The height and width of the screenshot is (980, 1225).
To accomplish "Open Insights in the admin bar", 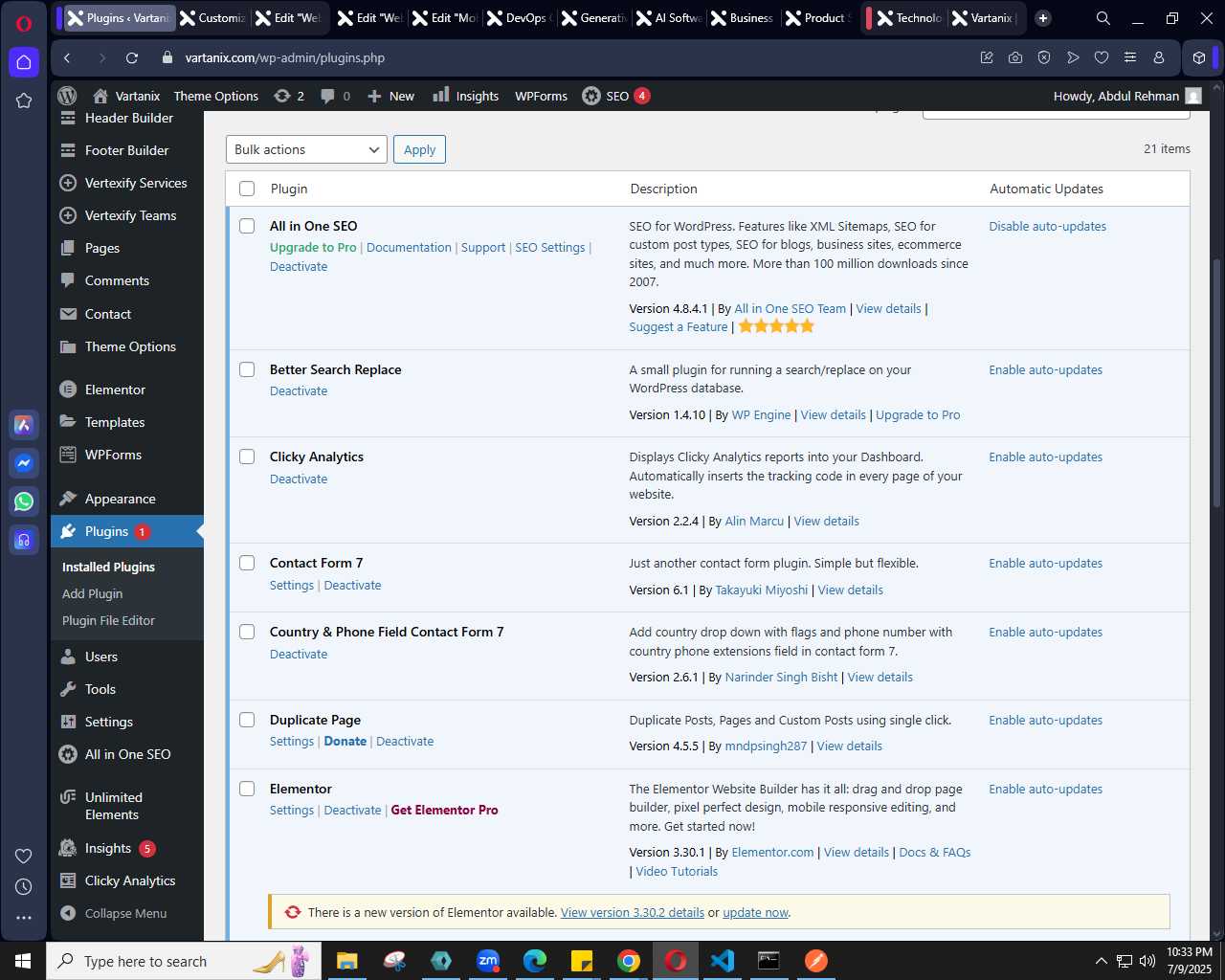I will [465, 96].
